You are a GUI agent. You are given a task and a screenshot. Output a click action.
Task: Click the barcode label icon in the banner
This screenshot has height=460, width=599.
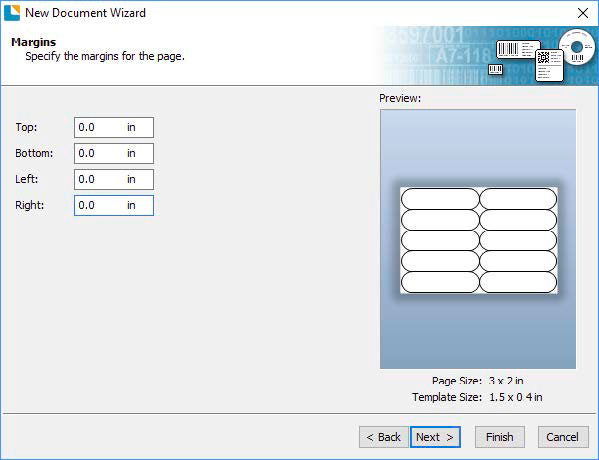click(518, 49)
